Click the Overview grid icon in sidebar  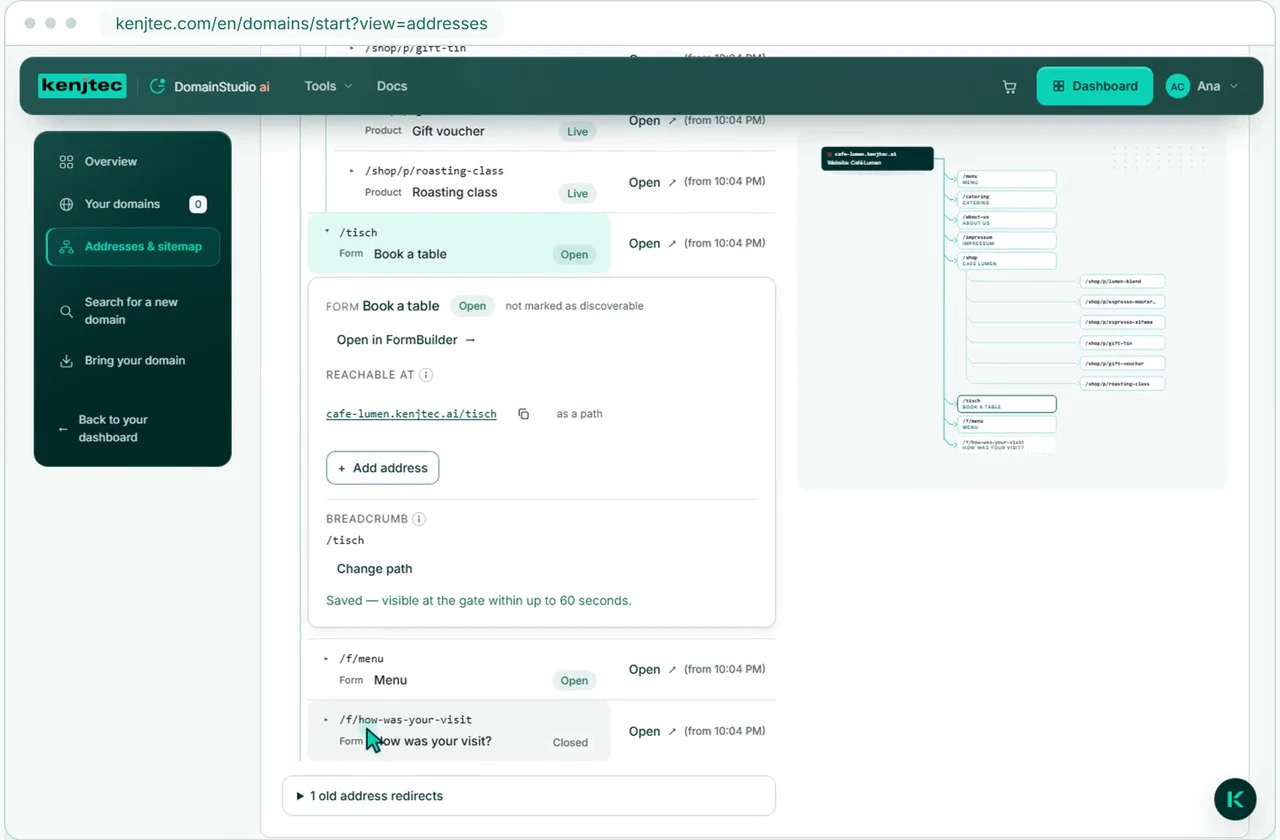coord(66,162)
